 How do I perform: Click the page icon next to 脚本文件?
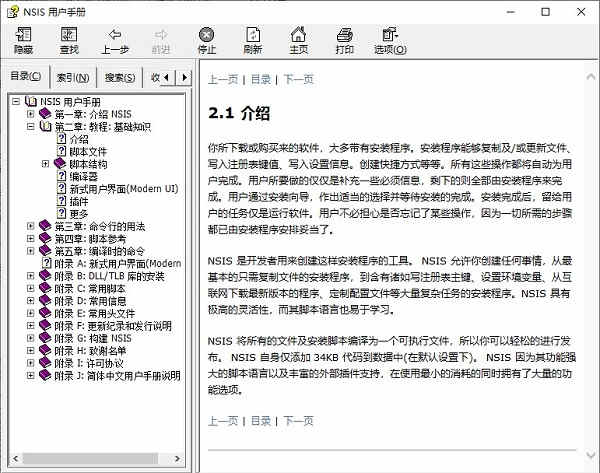(x=61, y=151)
